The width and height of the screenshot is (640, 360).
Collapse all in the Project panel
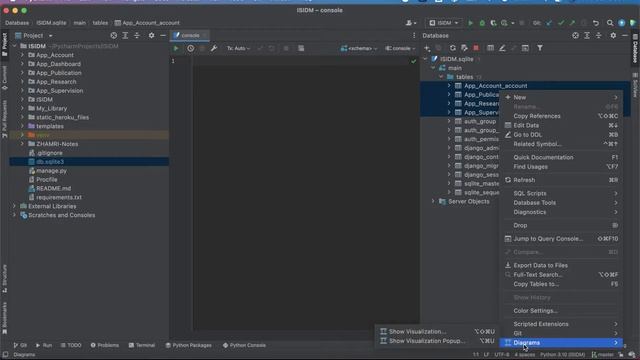point(137,36)
